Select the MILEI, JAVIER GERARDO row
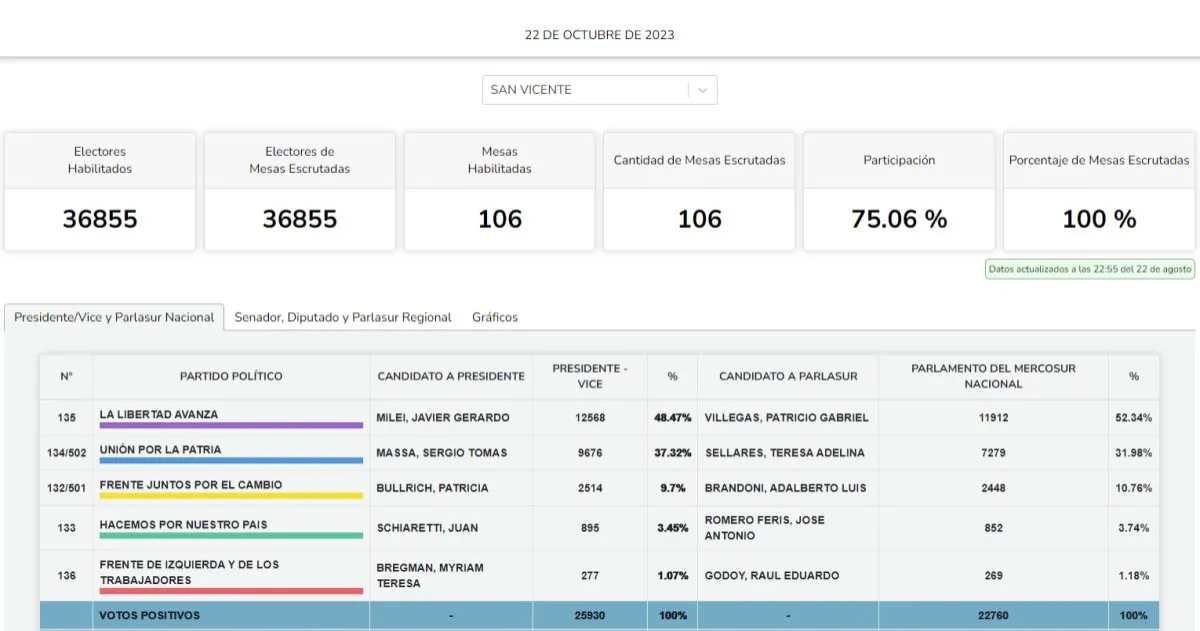1200x631 pixels. tap(600, 417)
